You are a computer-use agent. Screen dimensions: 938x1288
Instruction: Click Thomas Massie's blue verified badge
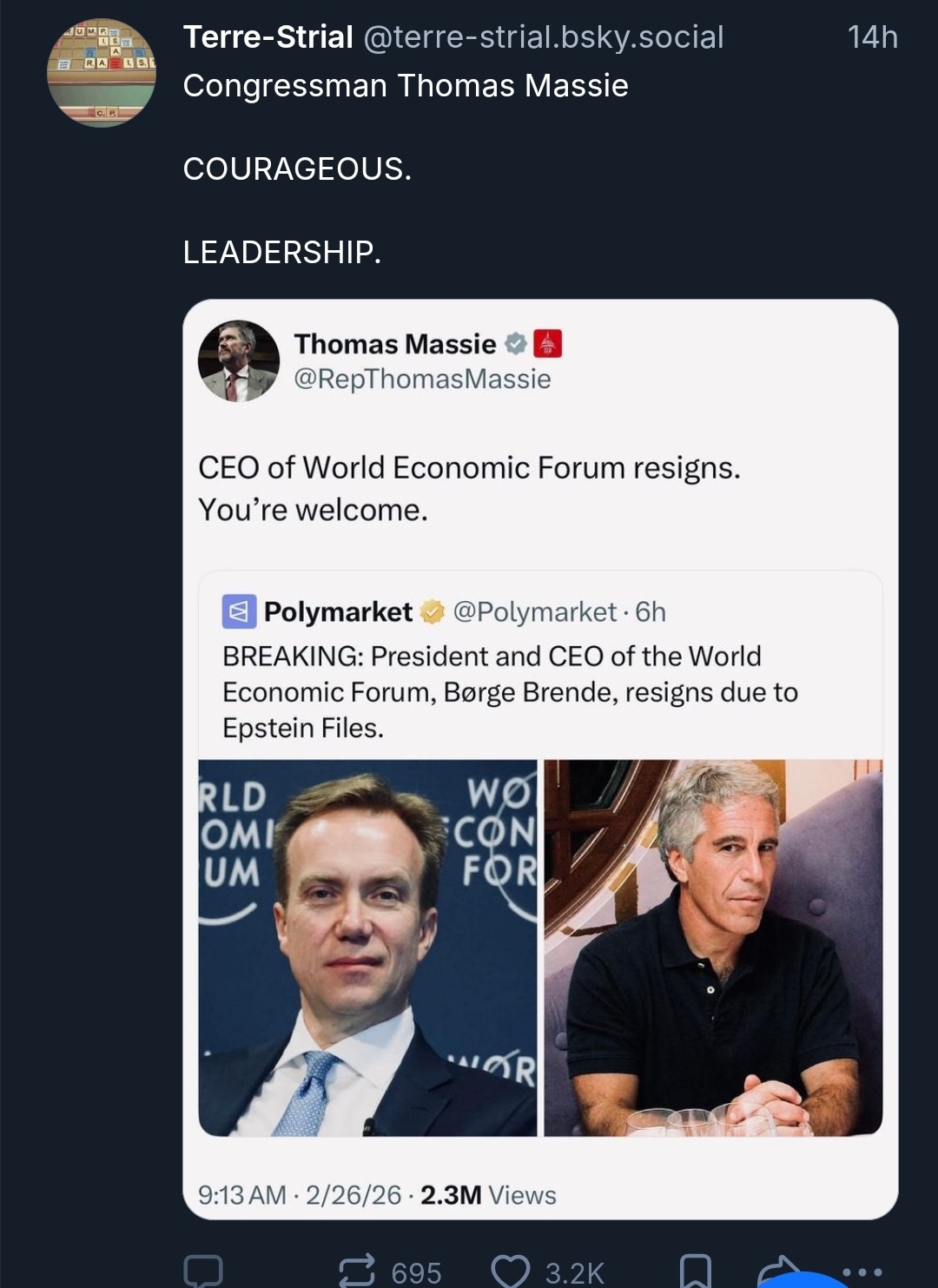[516, 344]
